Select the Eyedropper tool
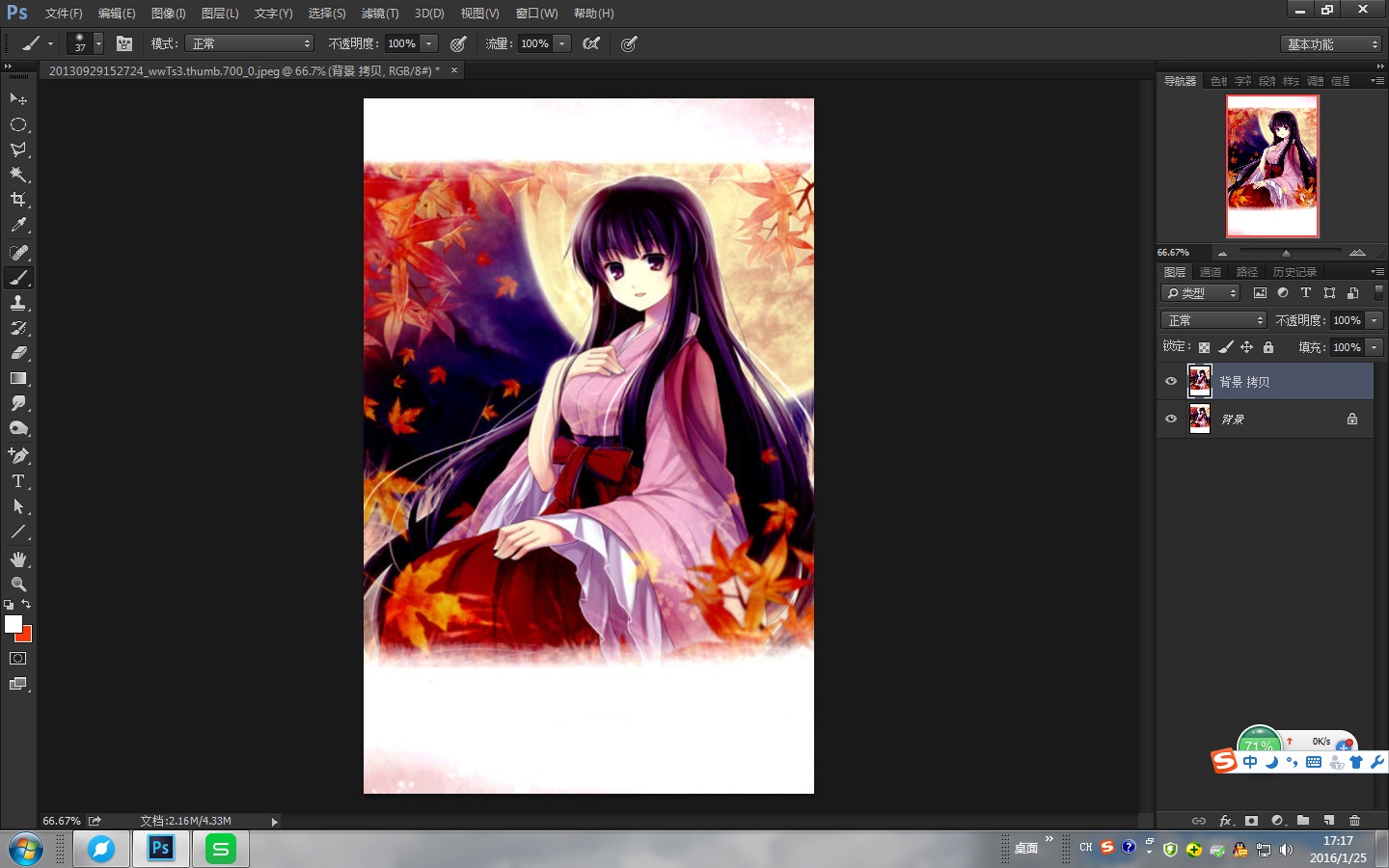The height and width of the screenshot is (868, 1389). coord(18,225)
